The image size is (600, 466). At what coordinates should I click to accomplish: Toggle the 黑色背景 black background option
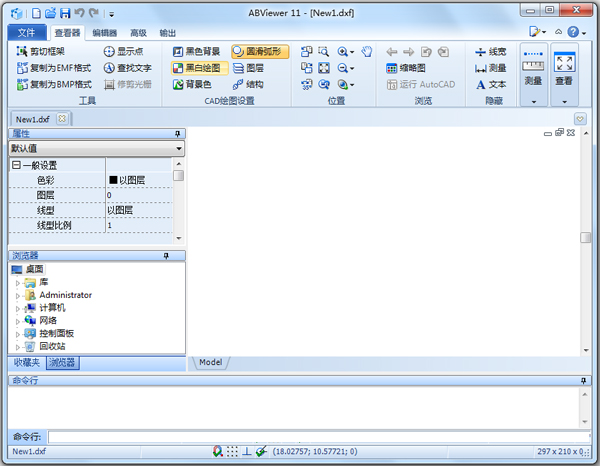(196, 51)
